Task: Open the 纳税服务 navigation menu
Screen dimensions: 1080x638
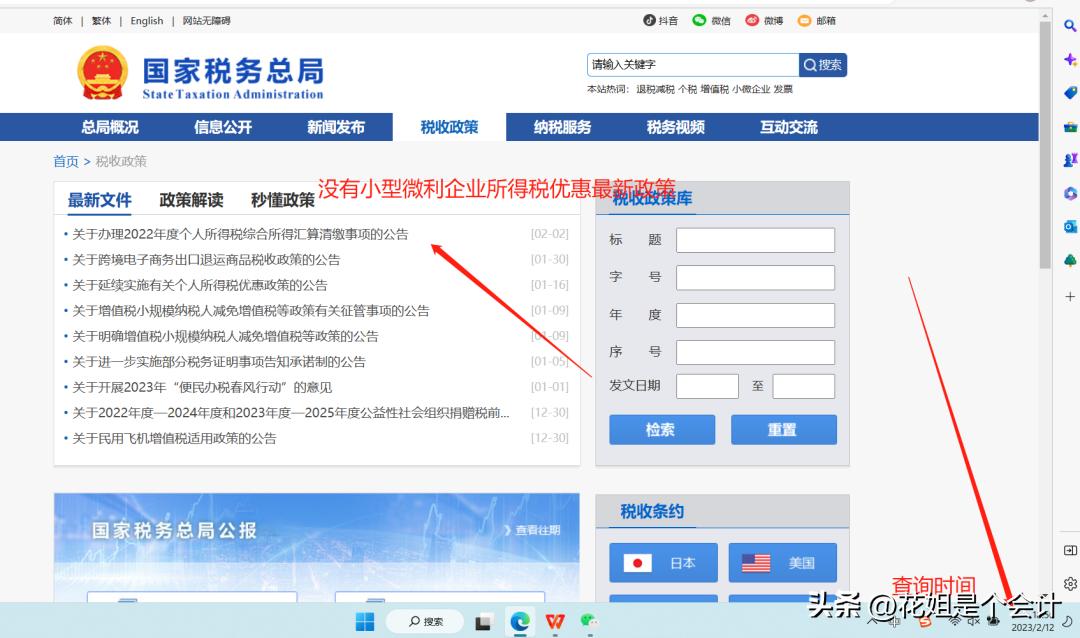Action: point(562,127)
